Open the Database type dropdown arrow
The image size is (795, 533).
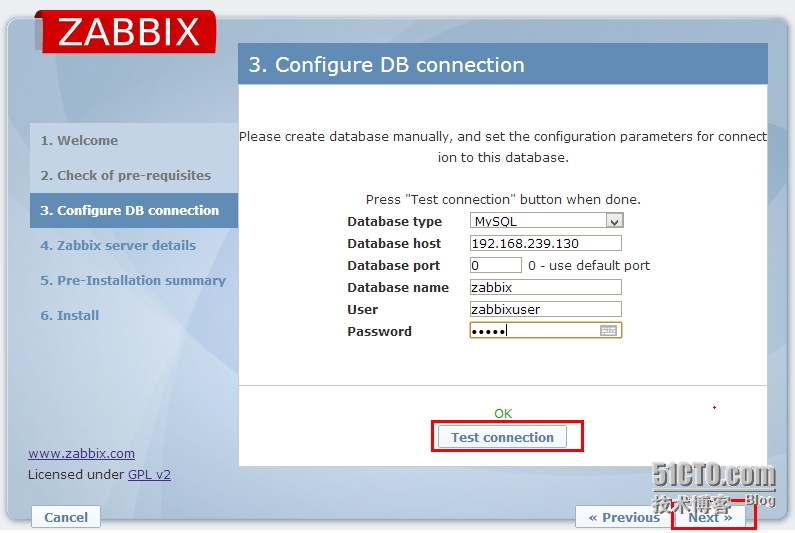(x=615, y=221)
